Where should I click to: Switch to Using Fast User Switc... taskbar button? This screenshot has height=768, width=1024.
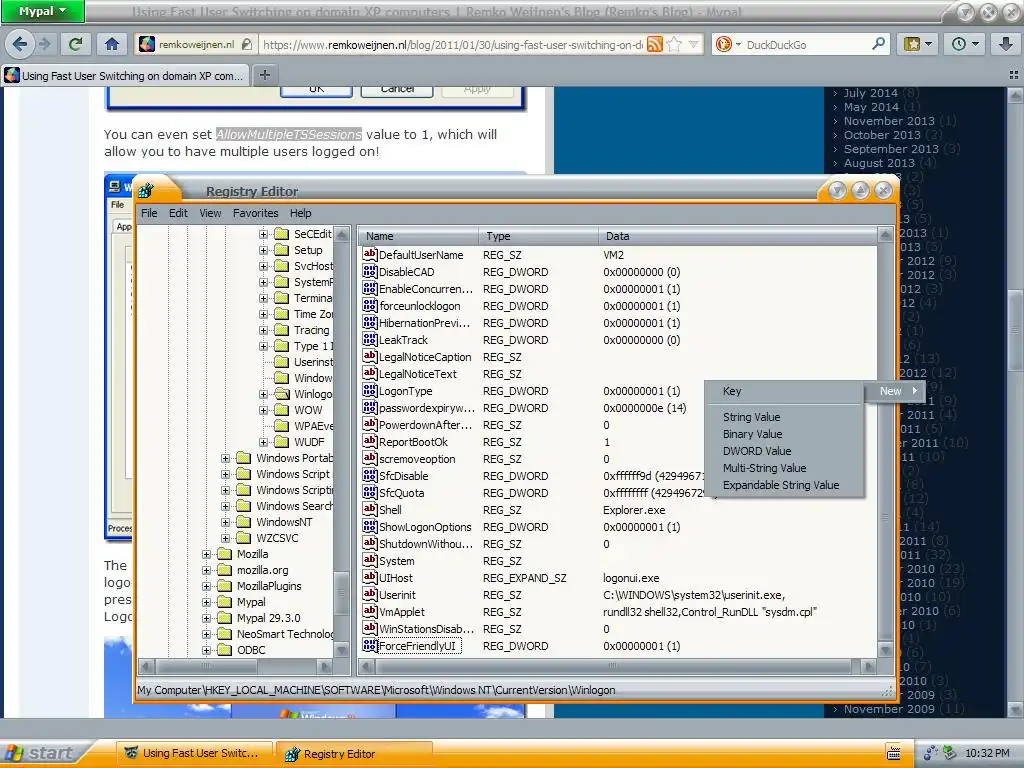tap(194, 753)
